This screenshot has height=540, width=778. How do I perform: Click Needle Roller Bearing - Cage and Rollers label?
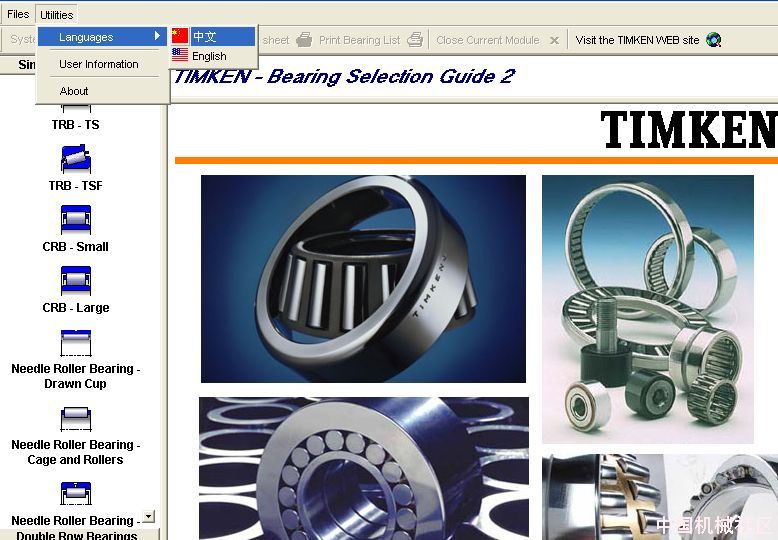coord(75,452)
